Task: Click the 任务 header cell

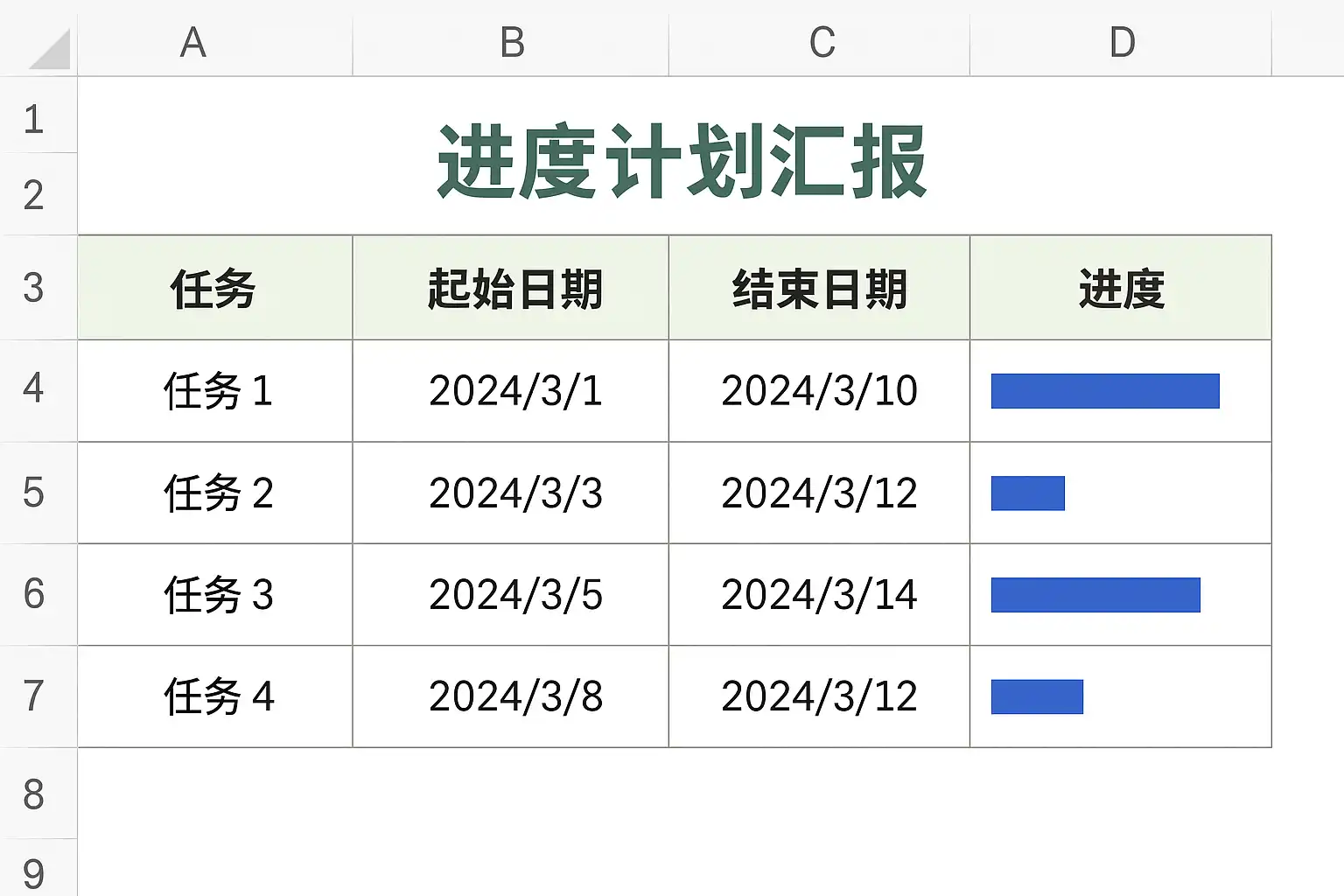Action: click(213, 289)
